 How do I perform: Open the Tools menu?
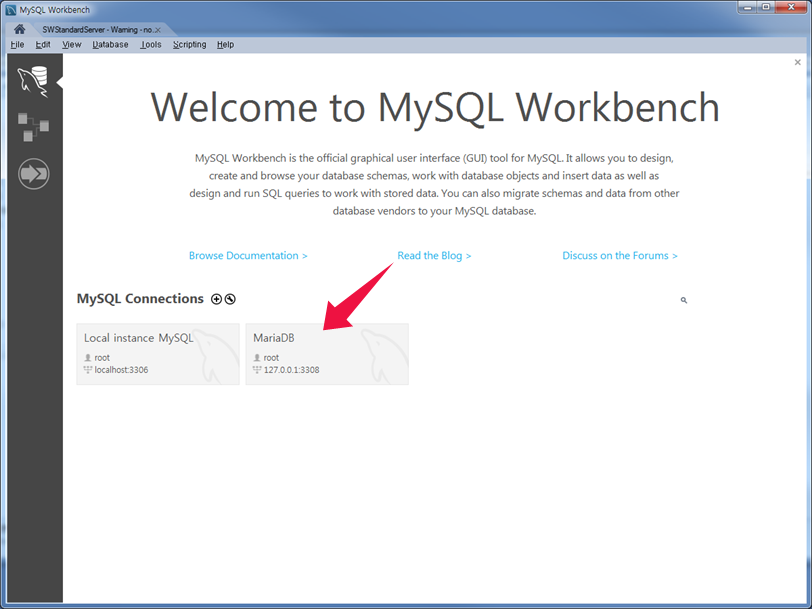point(151,45)
